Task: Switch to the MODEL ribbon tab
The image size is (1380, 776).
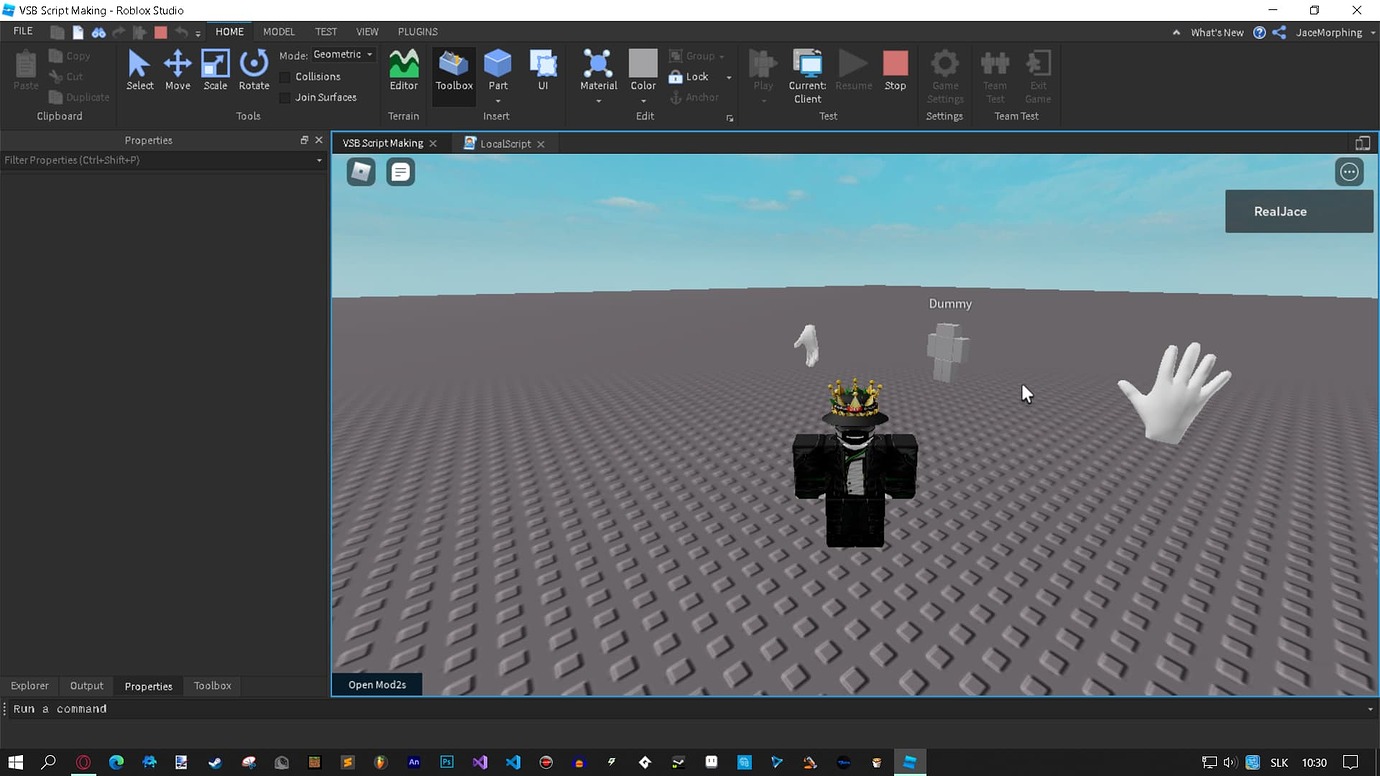Action: tap(279, 31)
